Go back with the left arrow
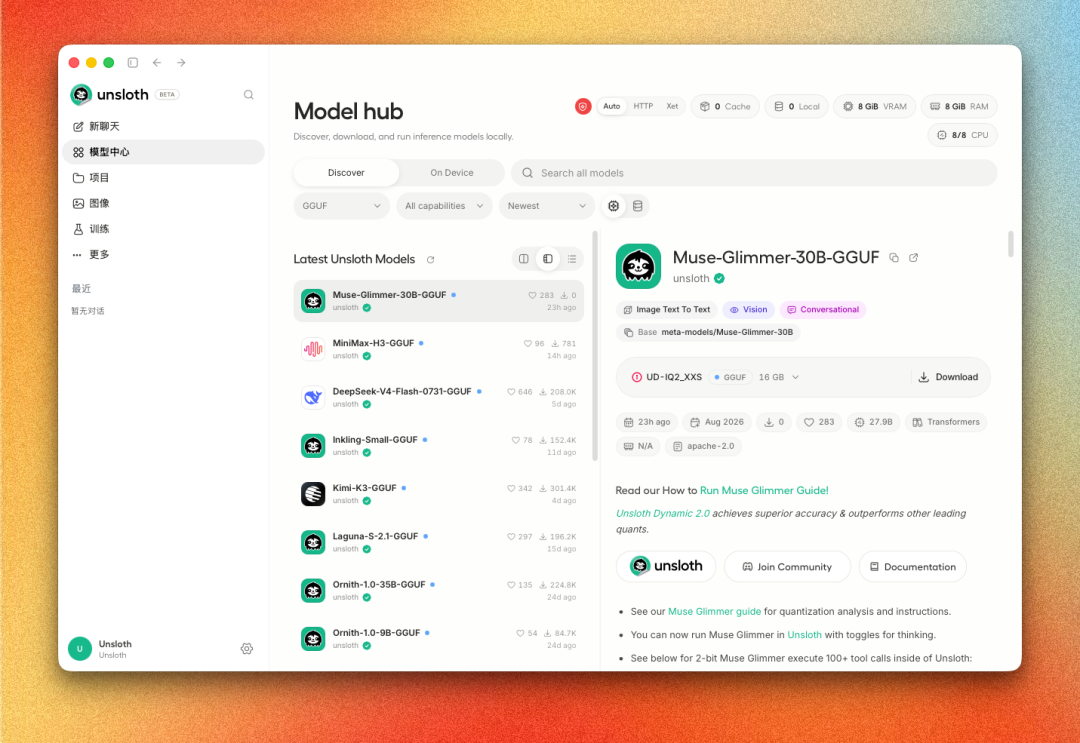Image resolution: width=1080 pixels, height=743 pixels. (157, 63)
